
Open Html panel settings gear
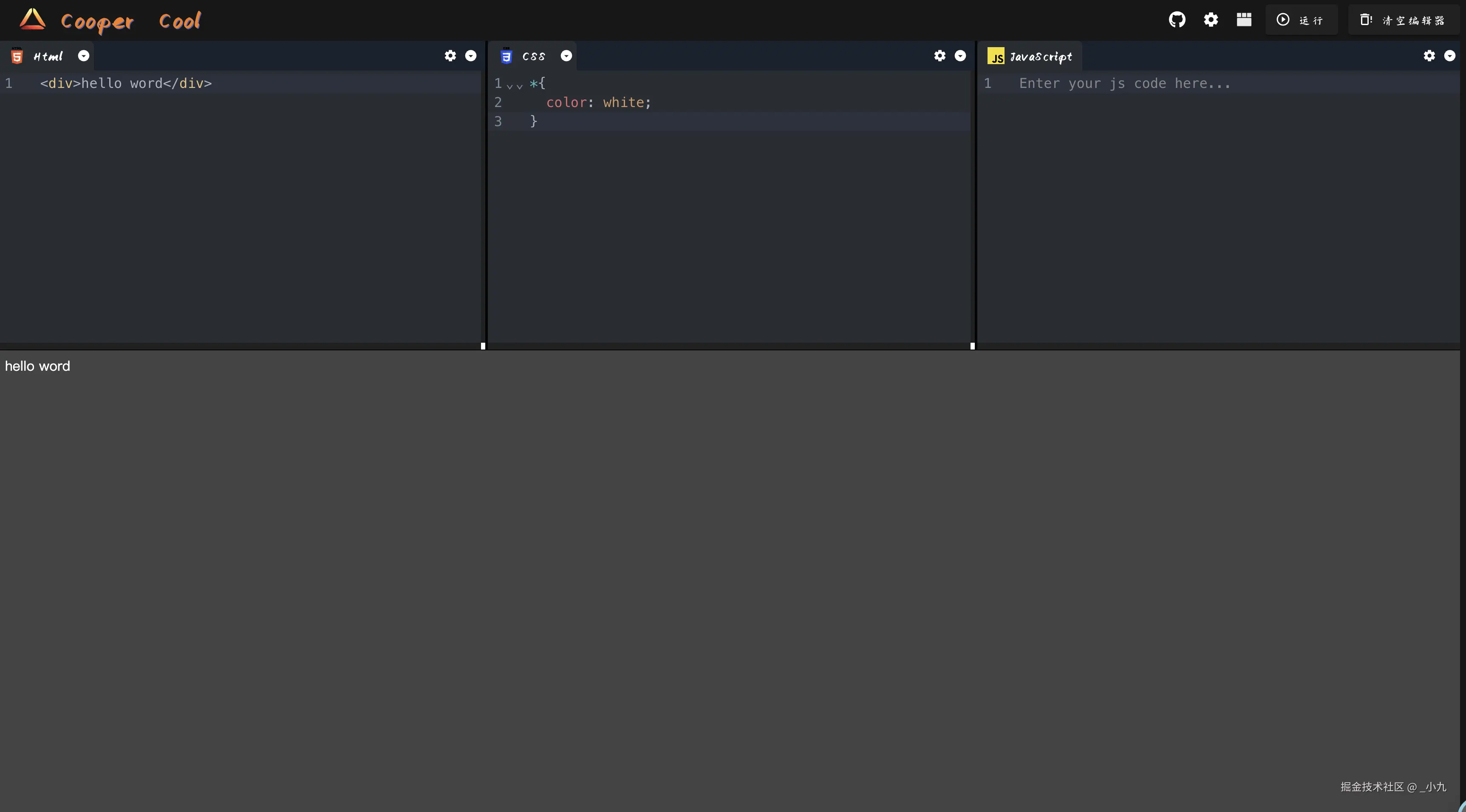point(450,56)
